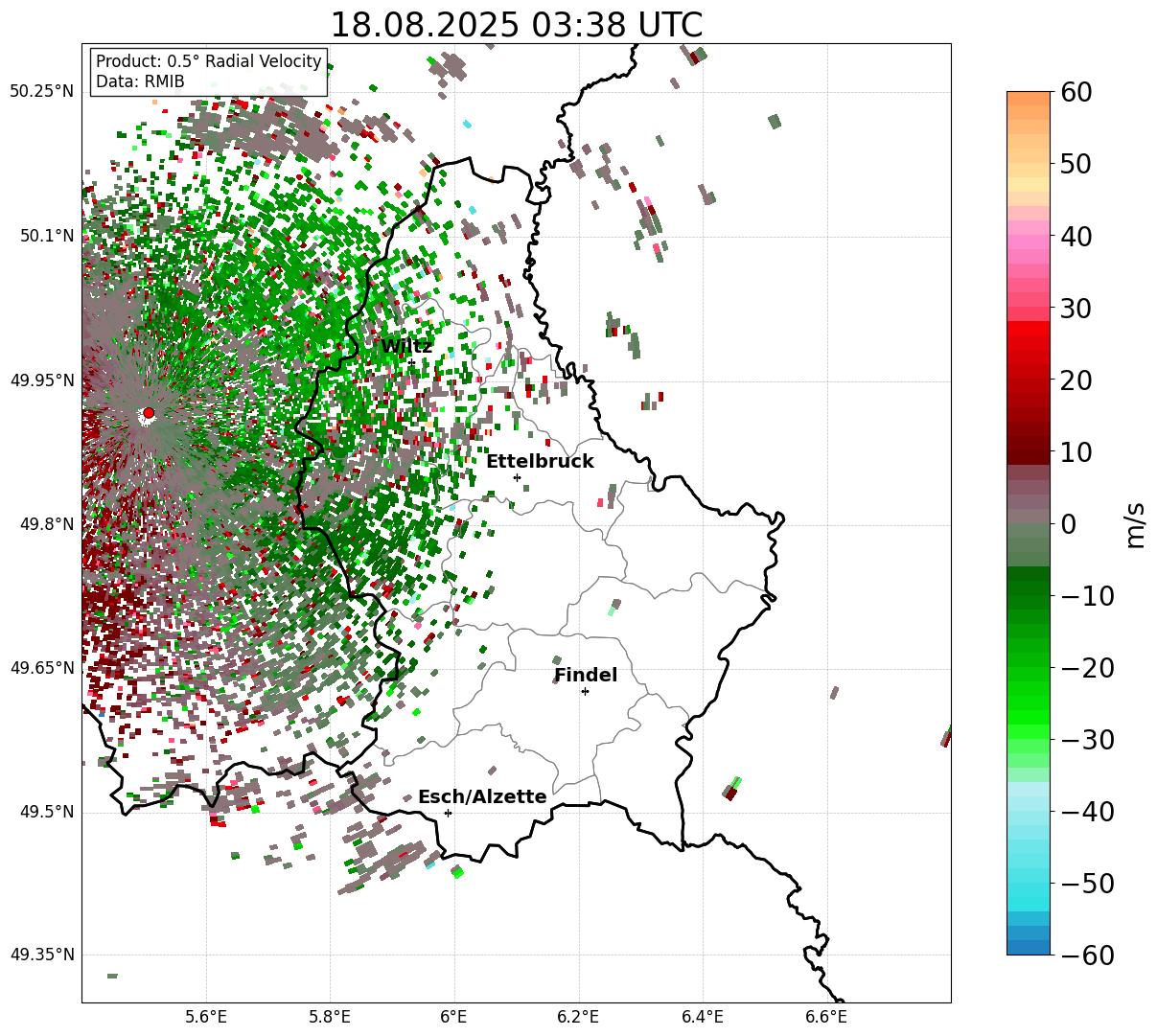Pick the pink colorbar band near 40
The width and height of the screenshot is (1157, 1036).
(1029, 242)
